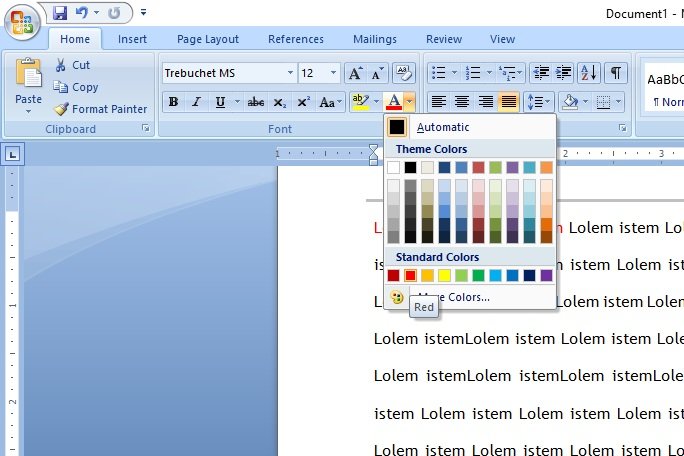This screenshot has height=456, width=684.
Task: Open Customize Quick Access Toolbar arrow
Action: pos(143,12)
